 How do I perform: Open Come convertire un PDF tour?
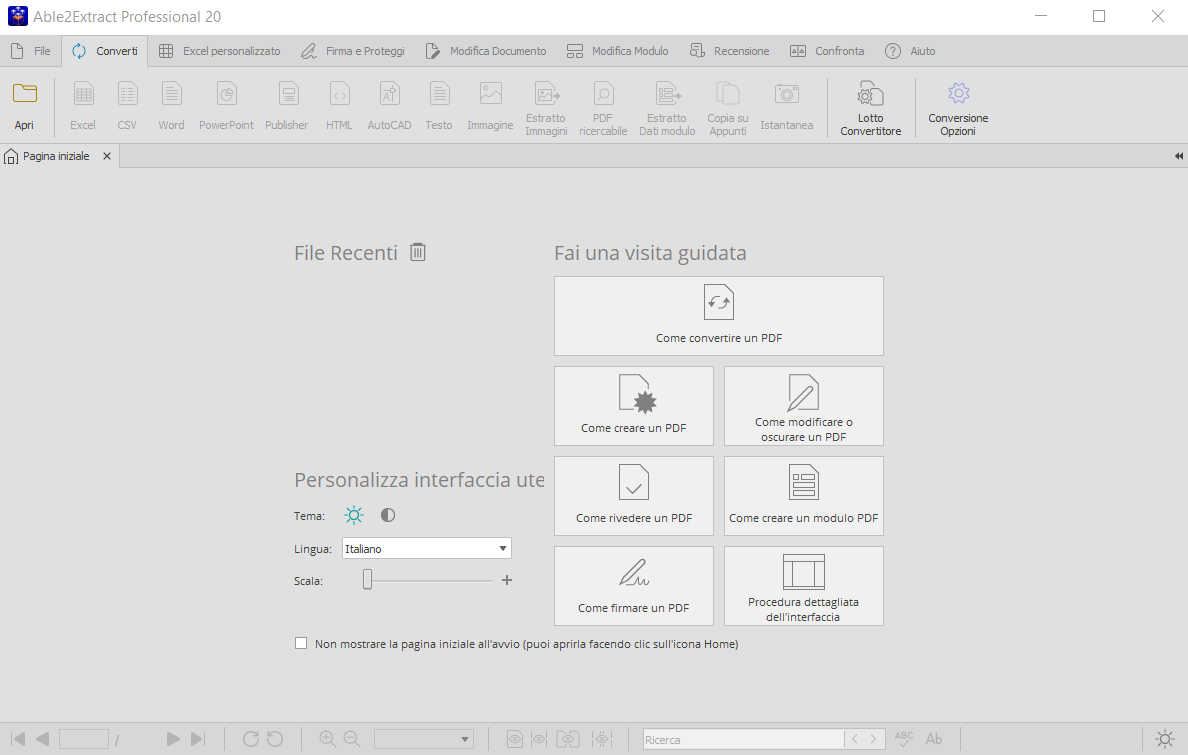pos(719,316)
